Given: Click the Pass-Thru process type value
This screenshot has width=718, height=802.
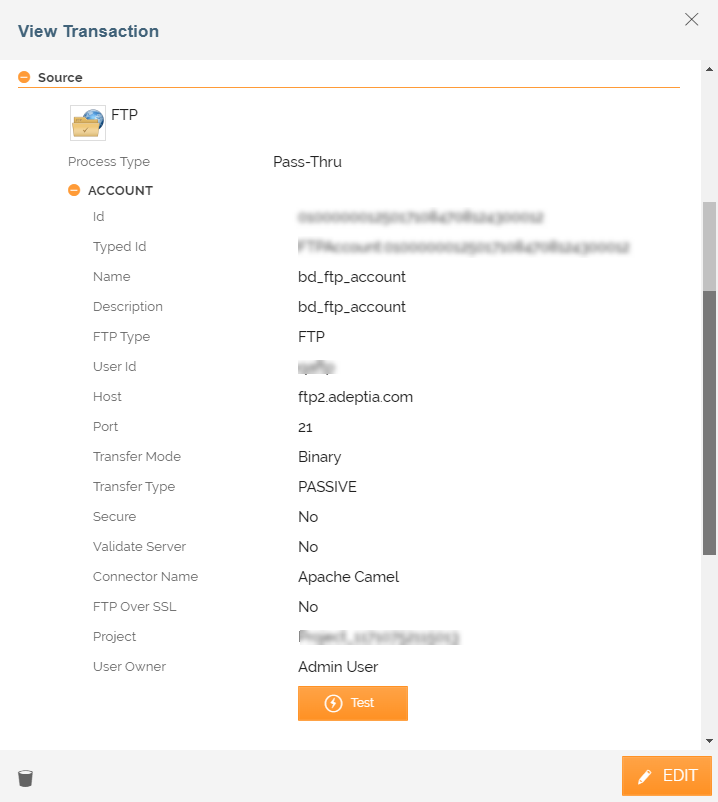Looking at the screenshot, I should tap(307, 162).
